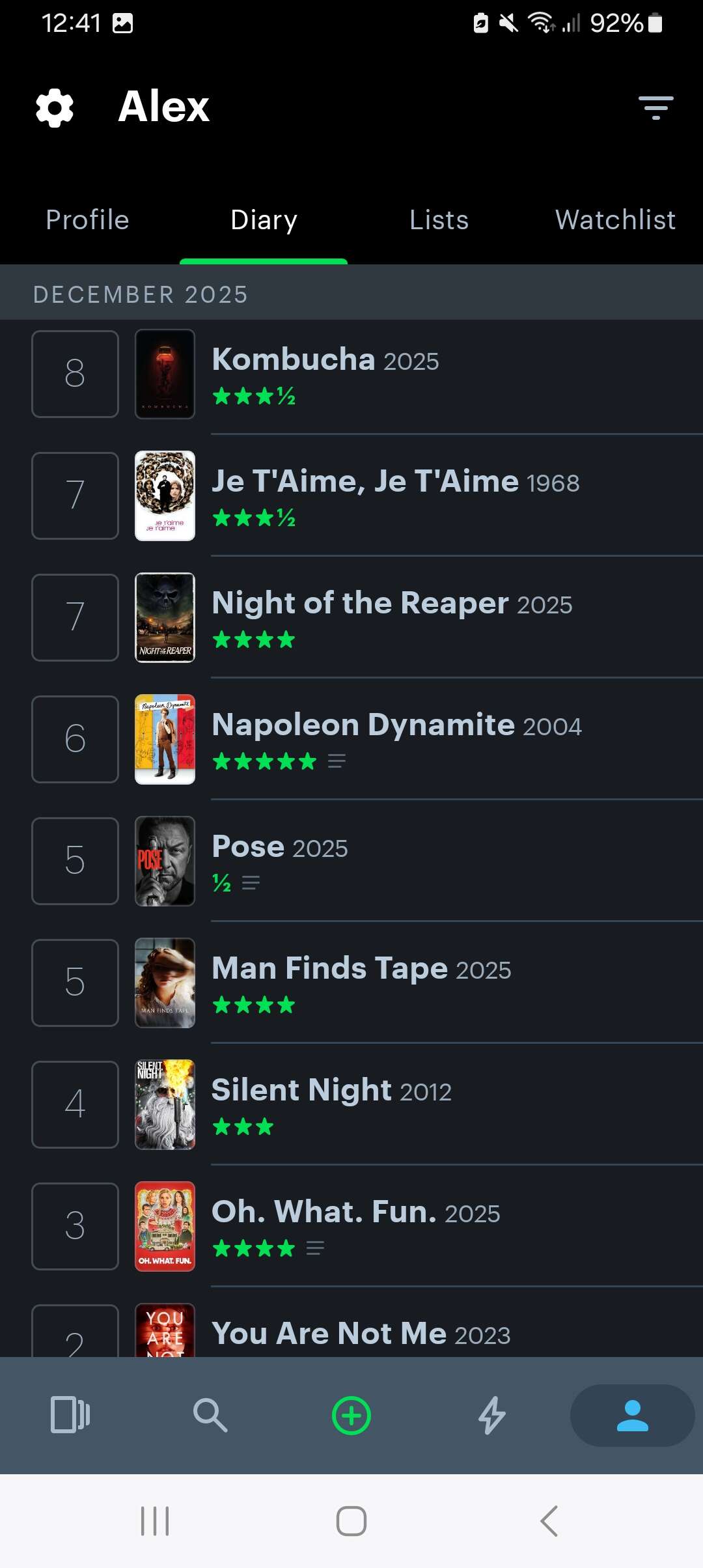Open the diary filter icon
Image resolution: width=703 pixels, height=1568 pixels.
[x=655, y=107]
